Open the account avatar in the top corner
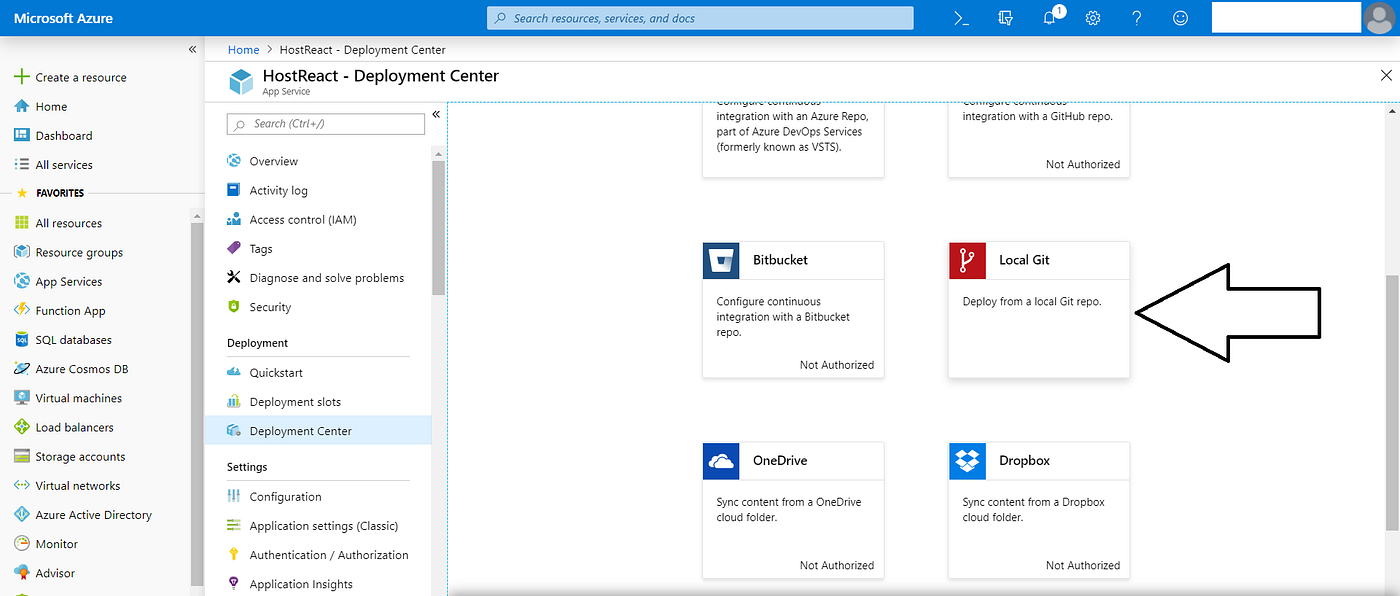 click(1378, 17)
